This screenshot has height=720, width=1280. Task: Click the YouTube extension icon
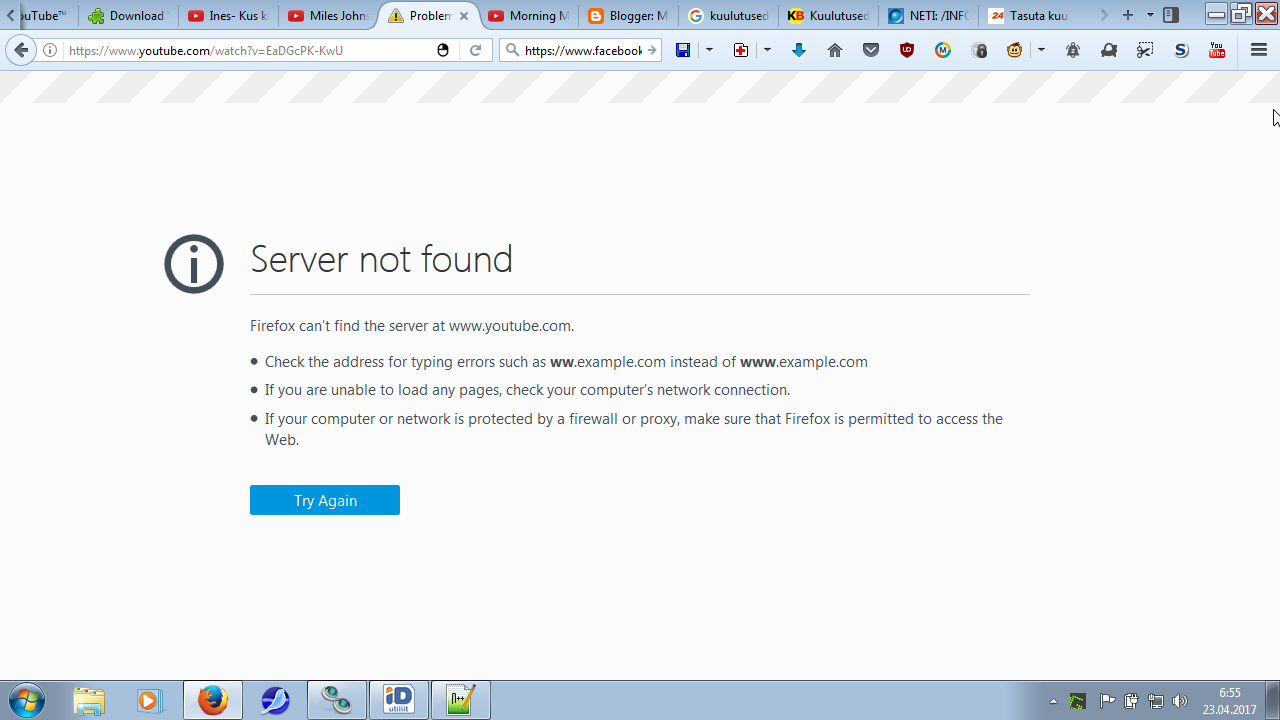pyautogui.click(x=1217, y=50)
